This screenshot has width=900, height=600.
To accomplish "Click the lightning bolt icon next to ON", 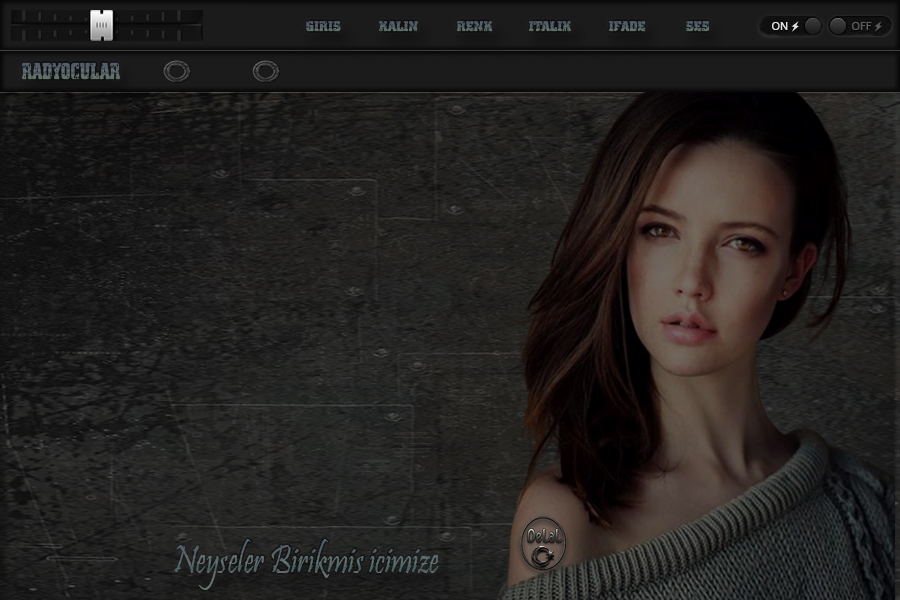I will (795, 27).
